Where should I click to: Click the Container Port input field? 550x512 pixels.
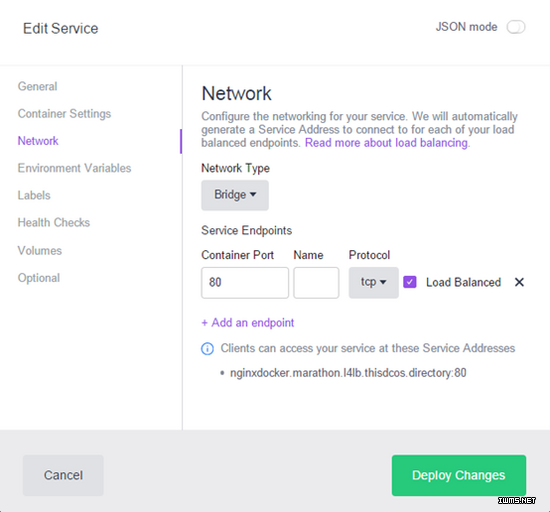245,283
